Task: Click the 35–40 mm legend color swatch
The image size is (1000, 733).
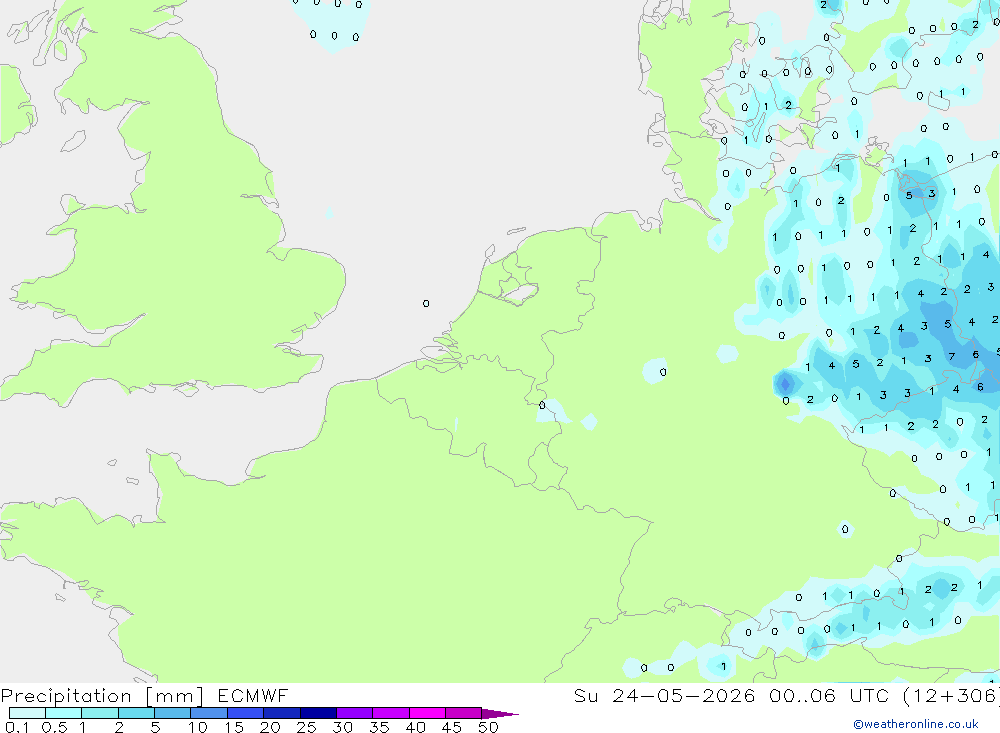Action: coord(391,713)
